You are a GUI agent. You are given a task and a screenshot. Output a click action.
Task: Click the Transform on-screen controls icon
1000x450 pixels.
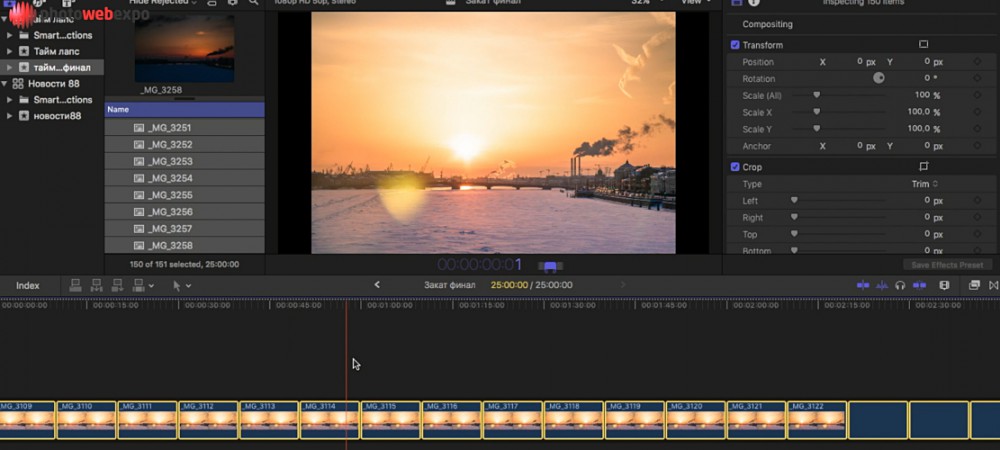point(923,45)
